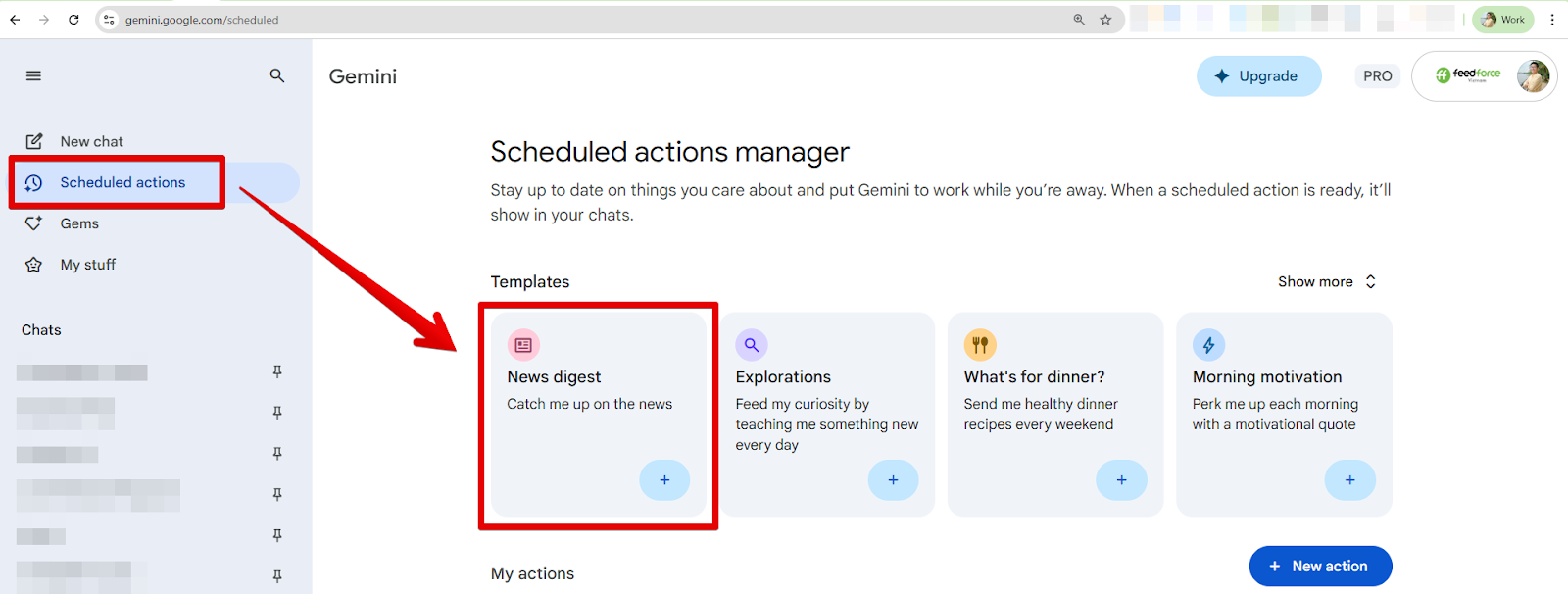Open the Work browser profile

(x=1503, y=20)
